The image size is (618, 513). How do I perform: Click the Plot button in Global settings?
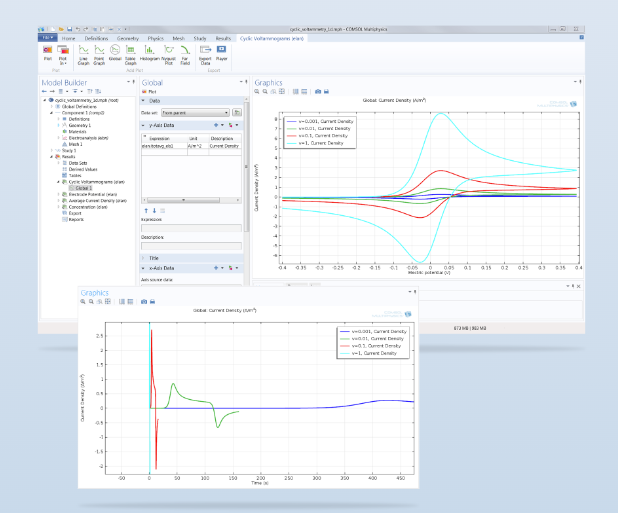[149, 91]
